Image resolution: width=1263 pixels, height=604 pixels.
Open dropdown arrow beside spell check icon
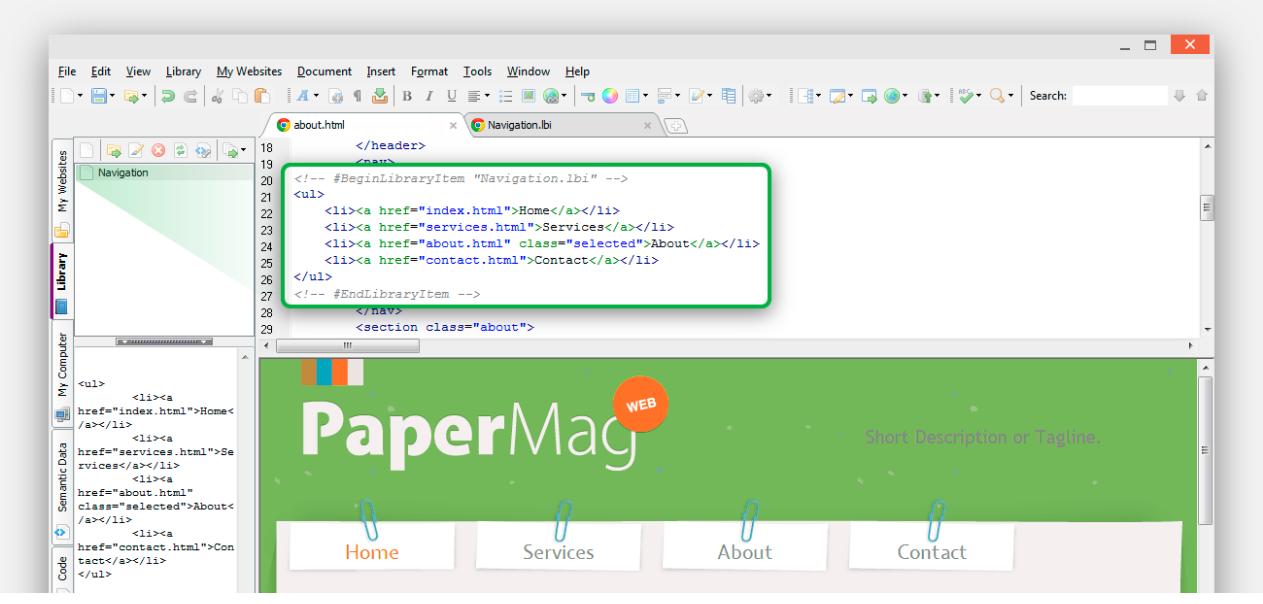click(978, 96)
